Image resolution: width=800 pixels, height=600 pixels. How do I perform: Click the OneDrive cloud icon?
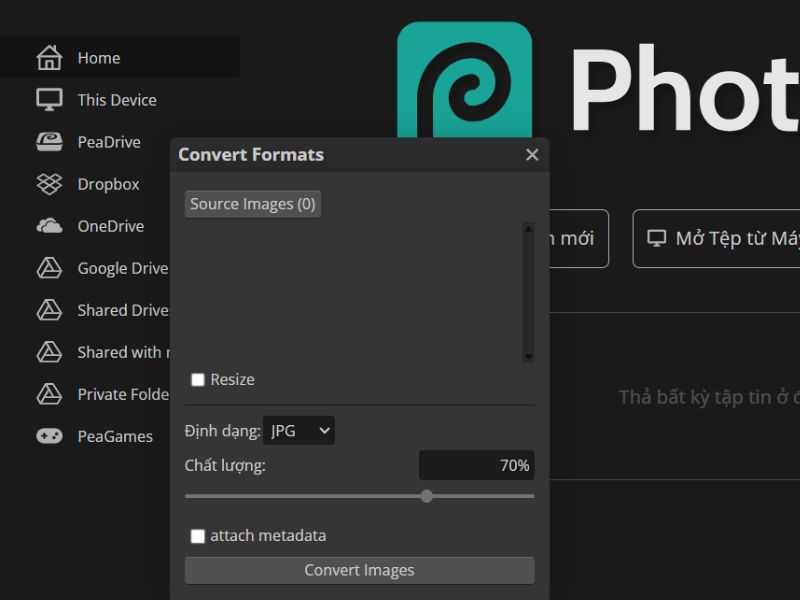tap(49, 226)
